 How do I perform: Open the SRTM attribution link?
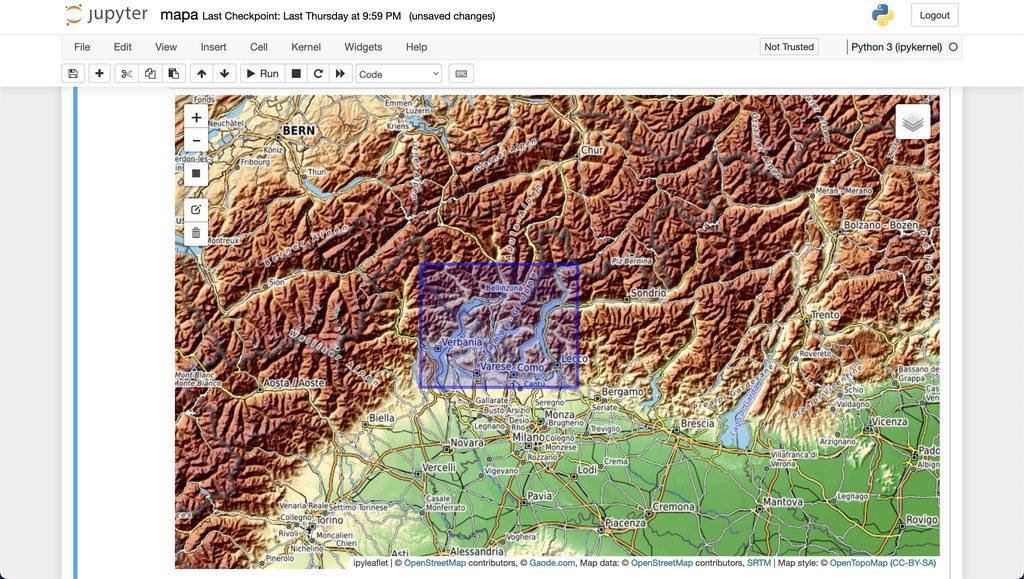pos(759,563)
